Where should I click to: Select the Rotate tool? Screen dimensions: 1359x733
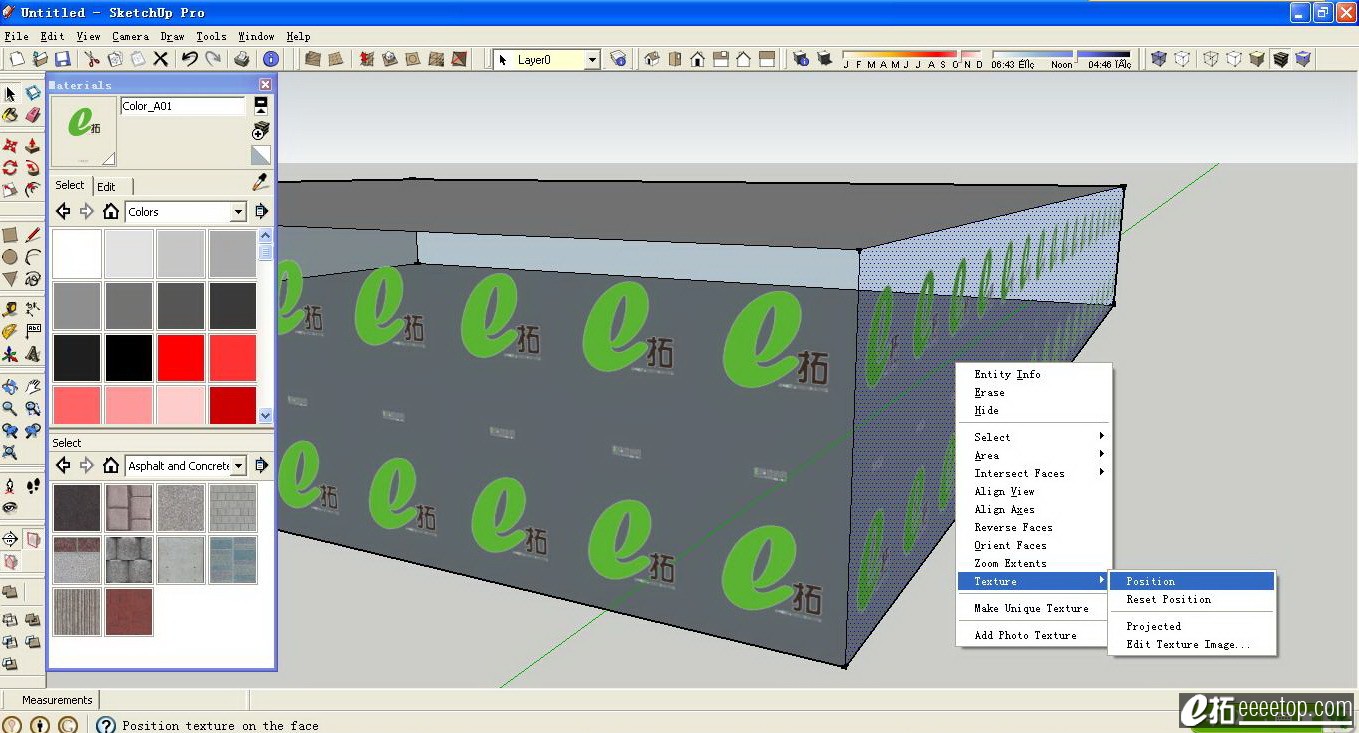pyautogui.click(x=10, y=168)
